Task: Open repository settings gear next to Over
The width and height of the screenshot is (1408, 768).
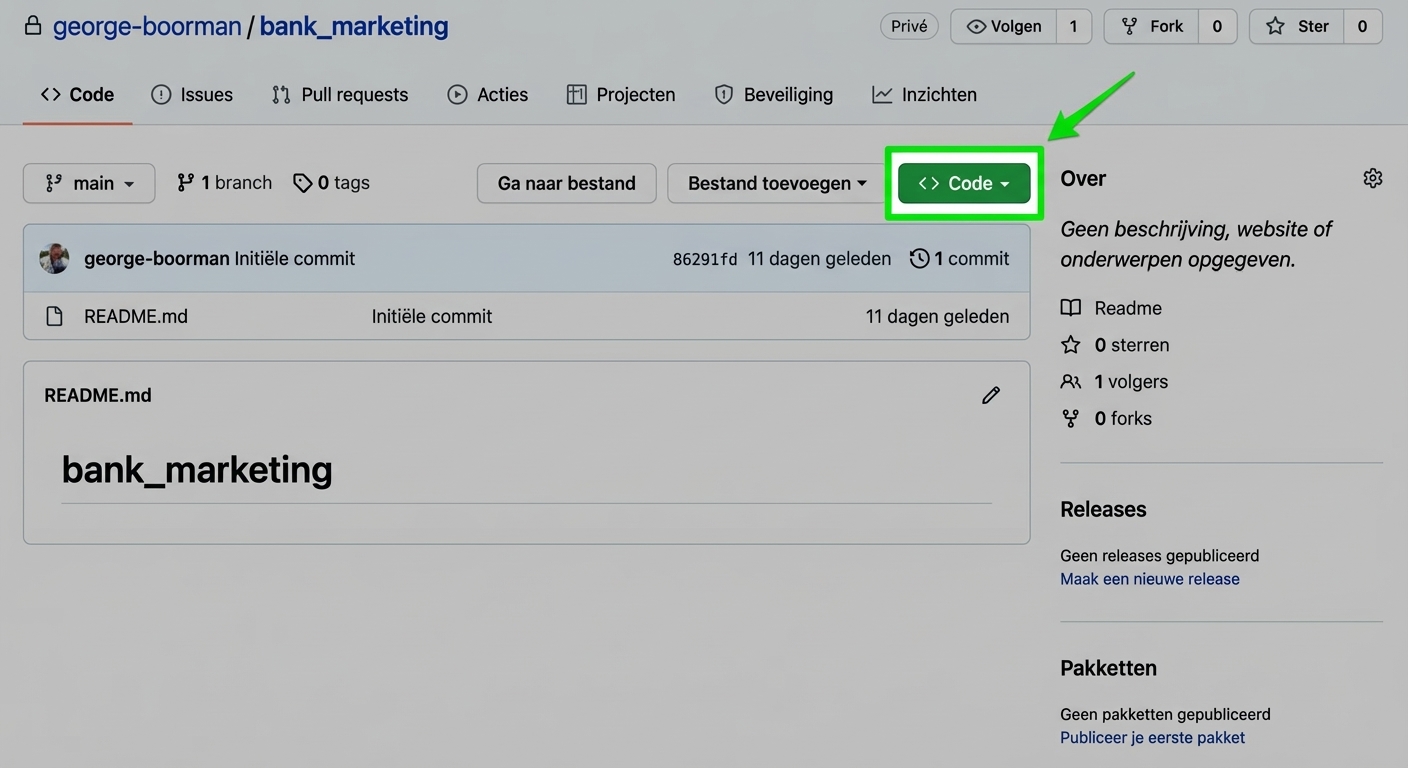Action: point(1373,178)
